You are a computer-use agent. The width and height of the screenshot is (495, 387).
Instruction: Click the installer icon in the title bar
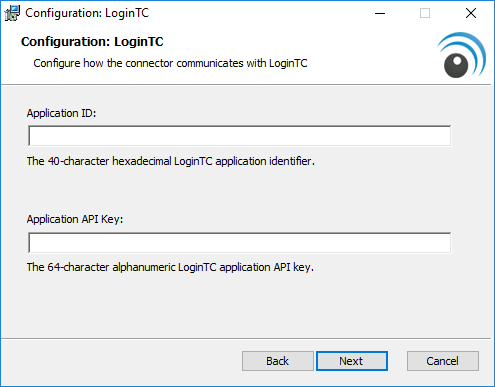(x=12, y=13)
